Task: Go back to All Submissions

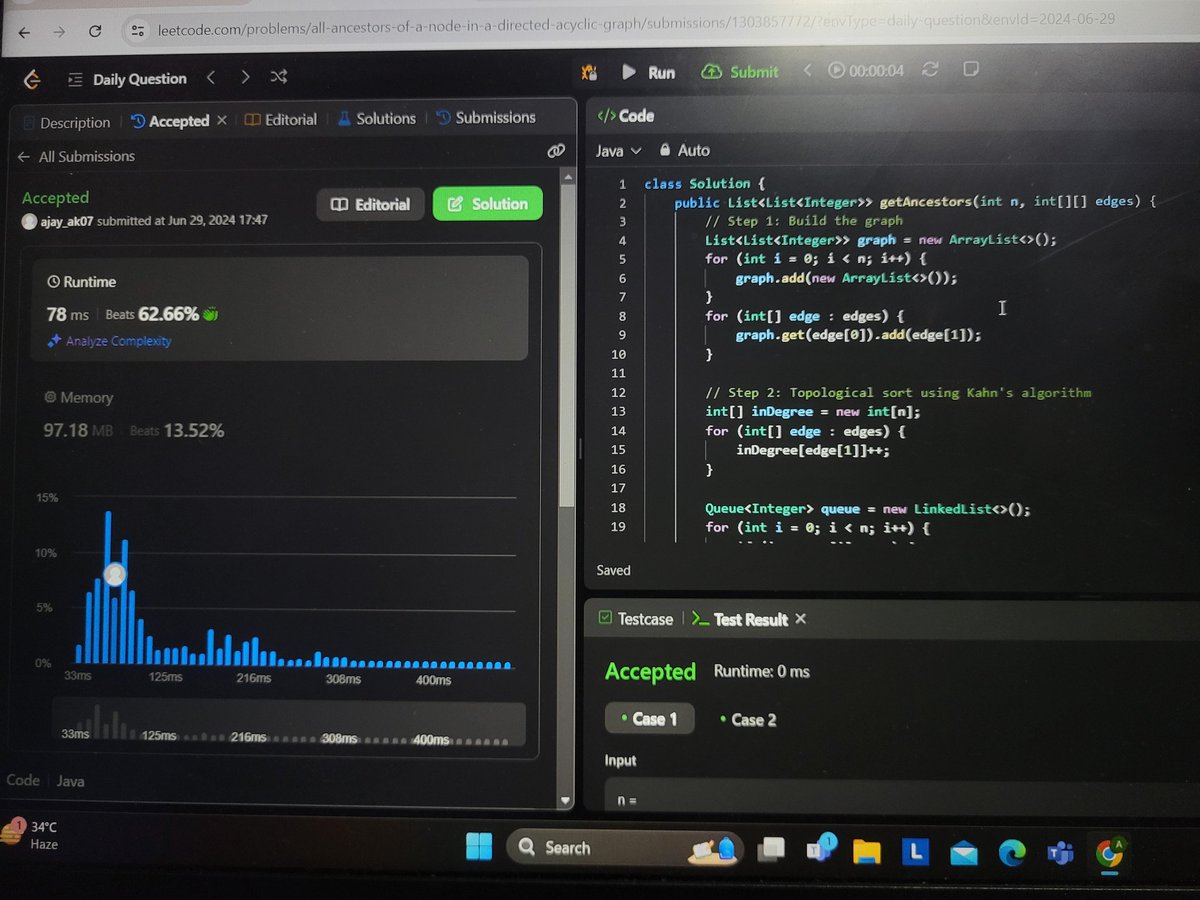Action: 77,156
